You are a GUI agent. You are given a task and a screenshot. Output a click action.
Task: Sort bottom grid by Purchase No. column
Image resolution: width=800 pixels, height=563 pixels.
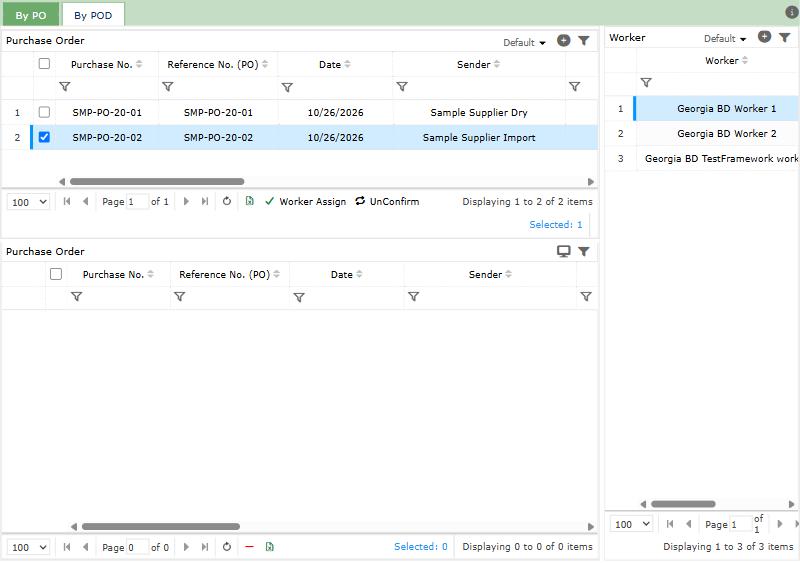click(118, 274)
